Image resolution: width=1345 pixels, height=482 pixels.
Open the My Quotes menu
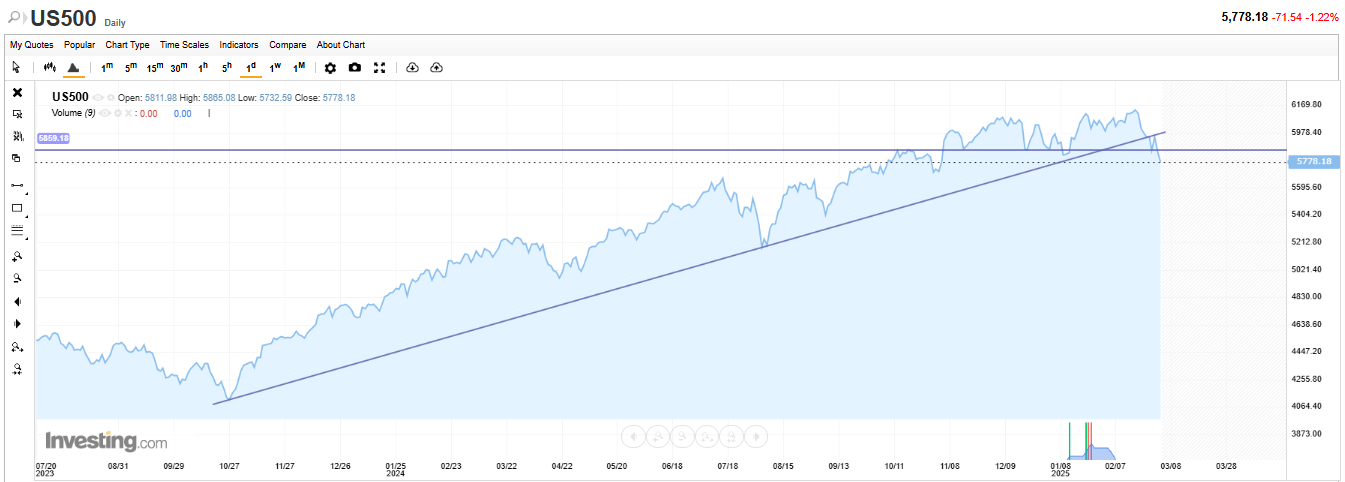pyautogui.click(x=32, y=45)
